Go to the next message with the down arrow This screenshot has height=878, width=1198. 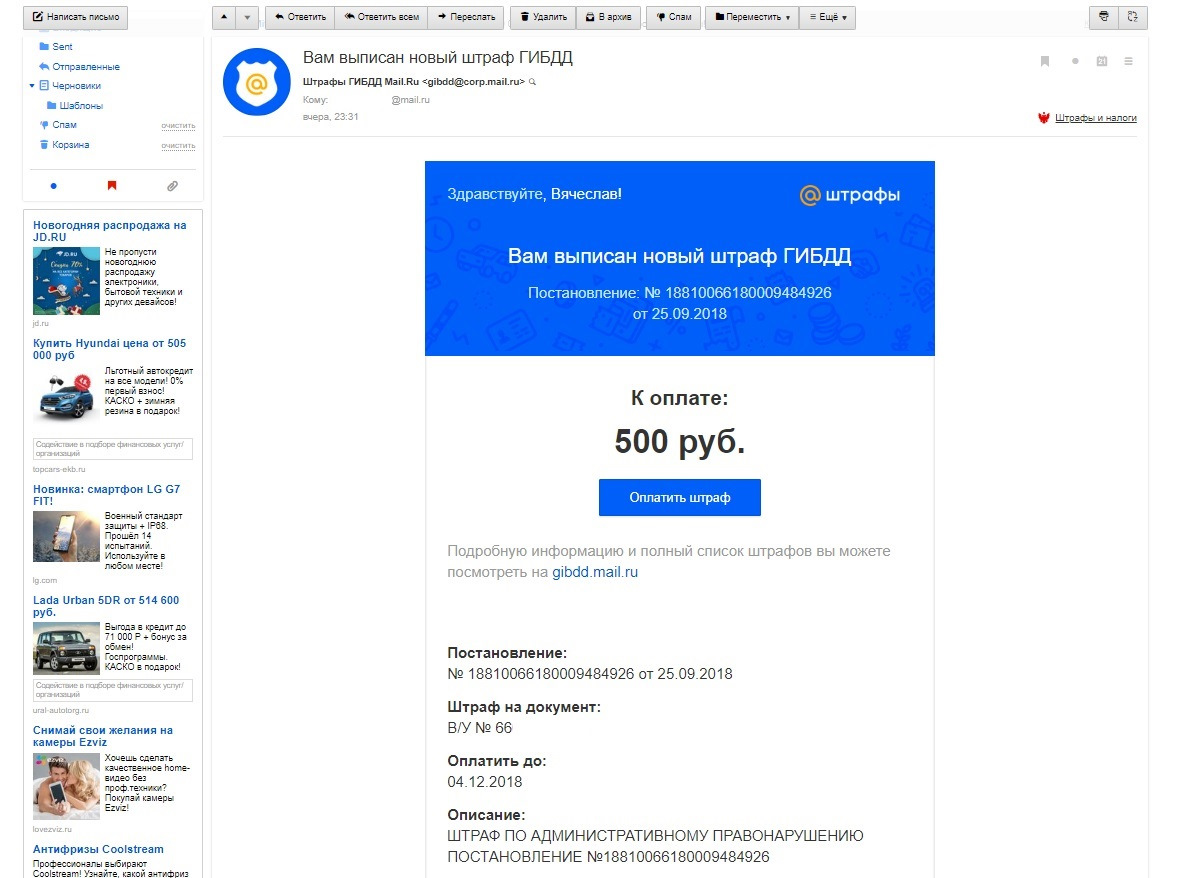(247, 17)
